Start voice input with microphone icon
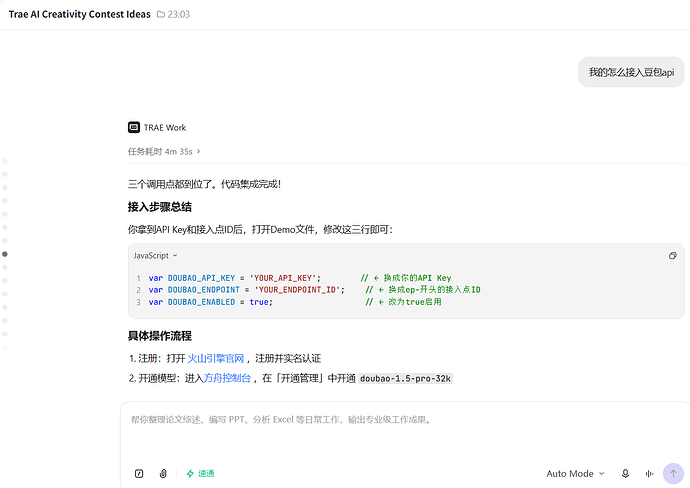This screenshot has width=690, height=488. point(625,473)
